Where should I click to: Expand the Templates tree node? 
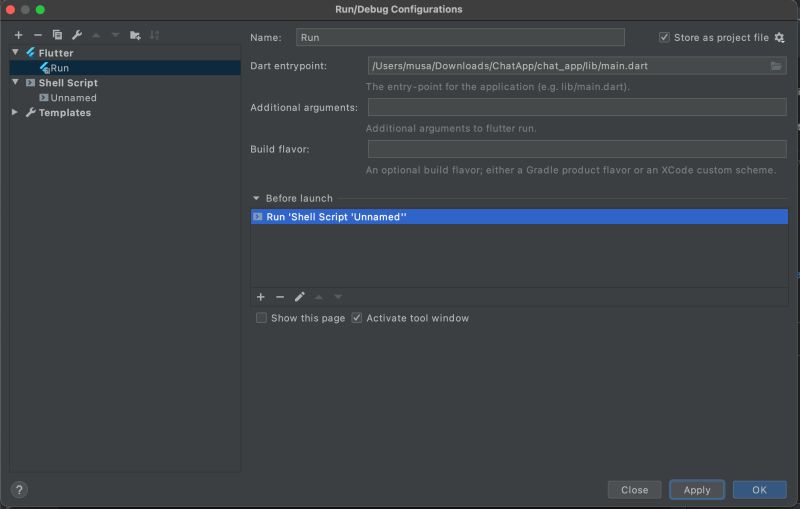click(15, 112)
